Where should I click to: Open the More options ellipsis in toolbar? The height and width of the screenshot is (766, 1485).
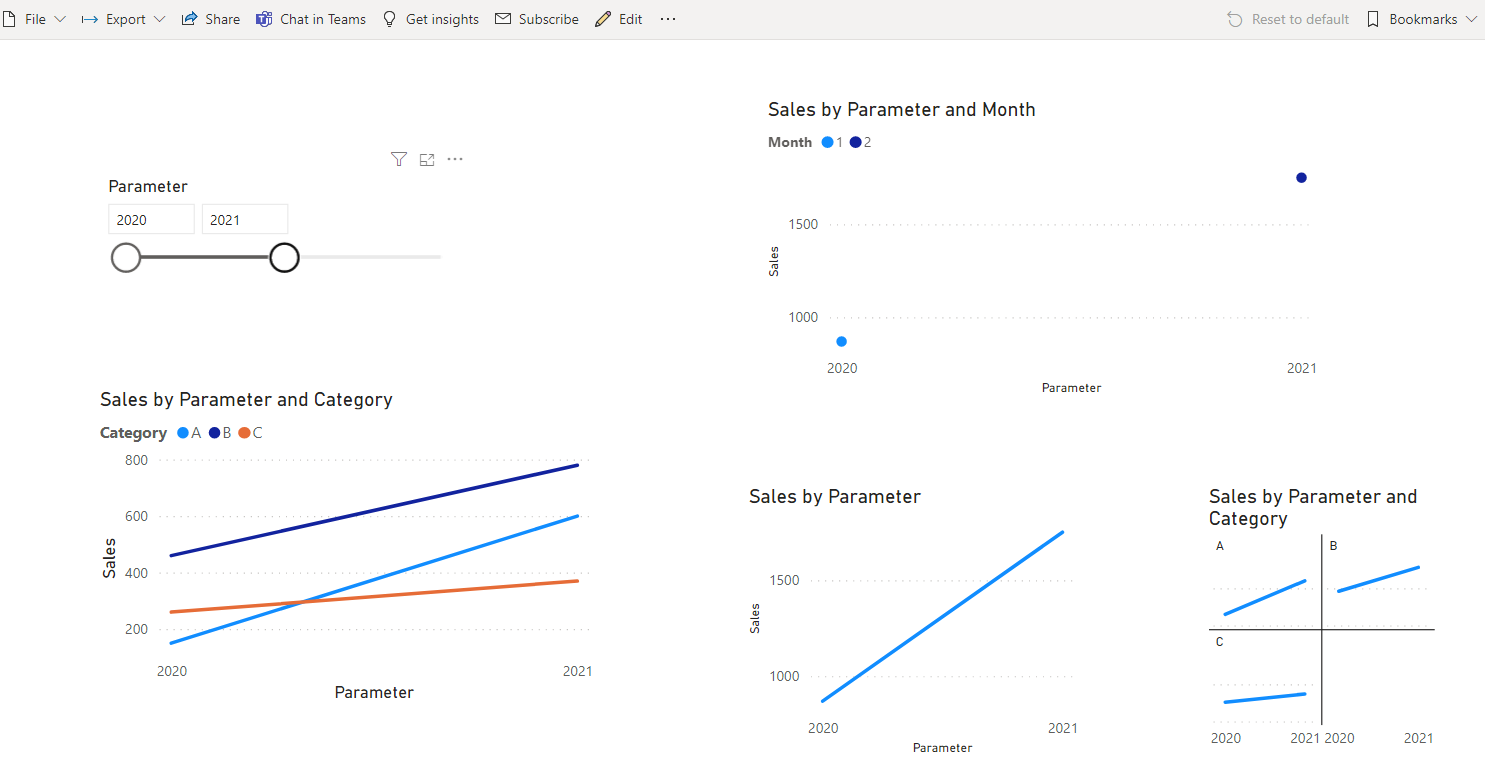[668, 19]
